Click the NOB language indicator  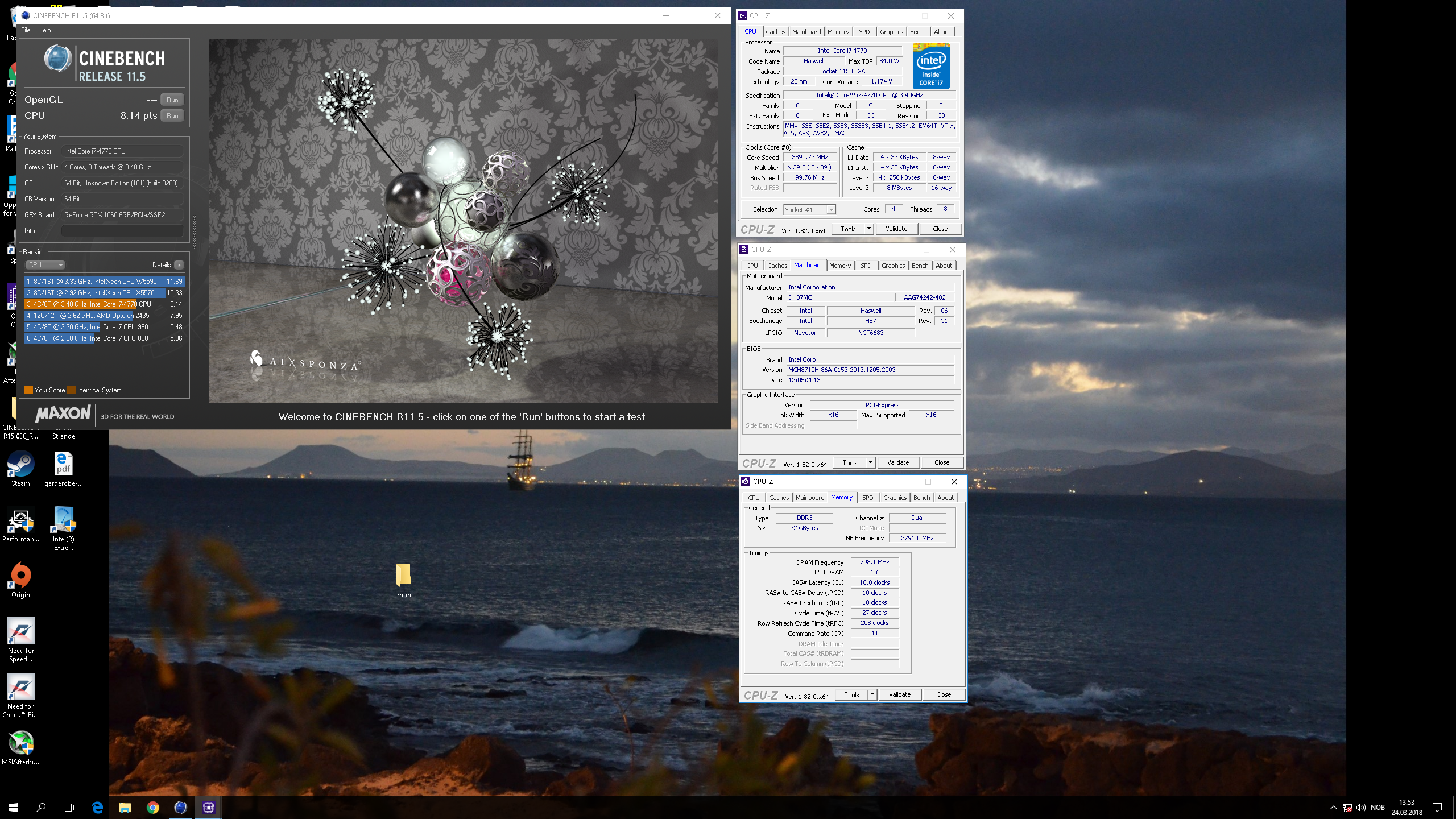(1378, 807)
